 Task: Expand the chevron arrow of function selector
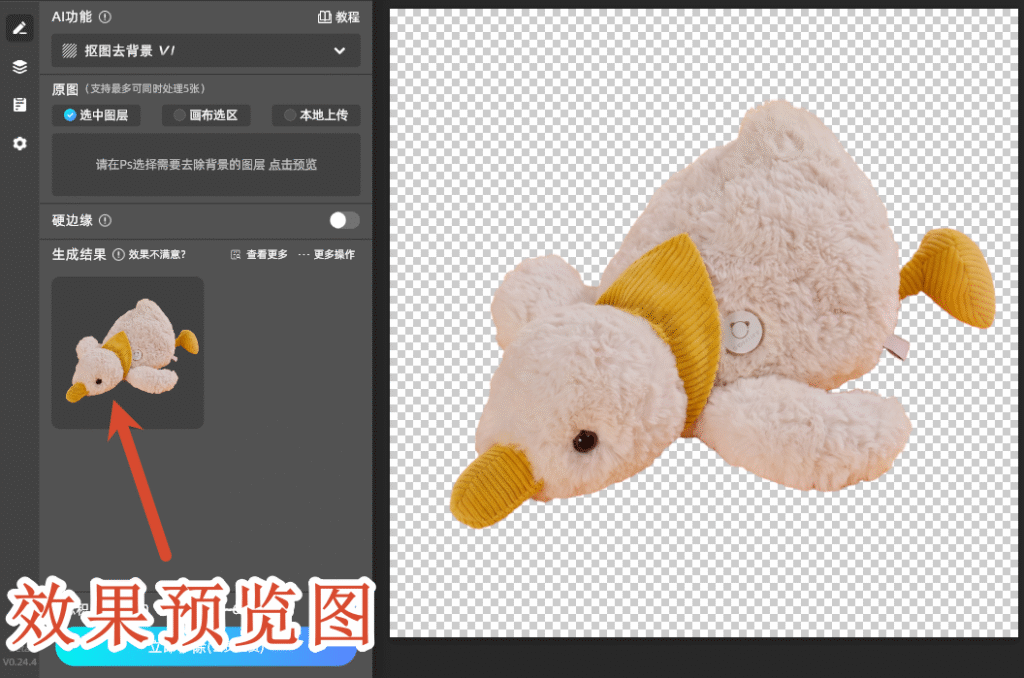[x=340, y=51]
